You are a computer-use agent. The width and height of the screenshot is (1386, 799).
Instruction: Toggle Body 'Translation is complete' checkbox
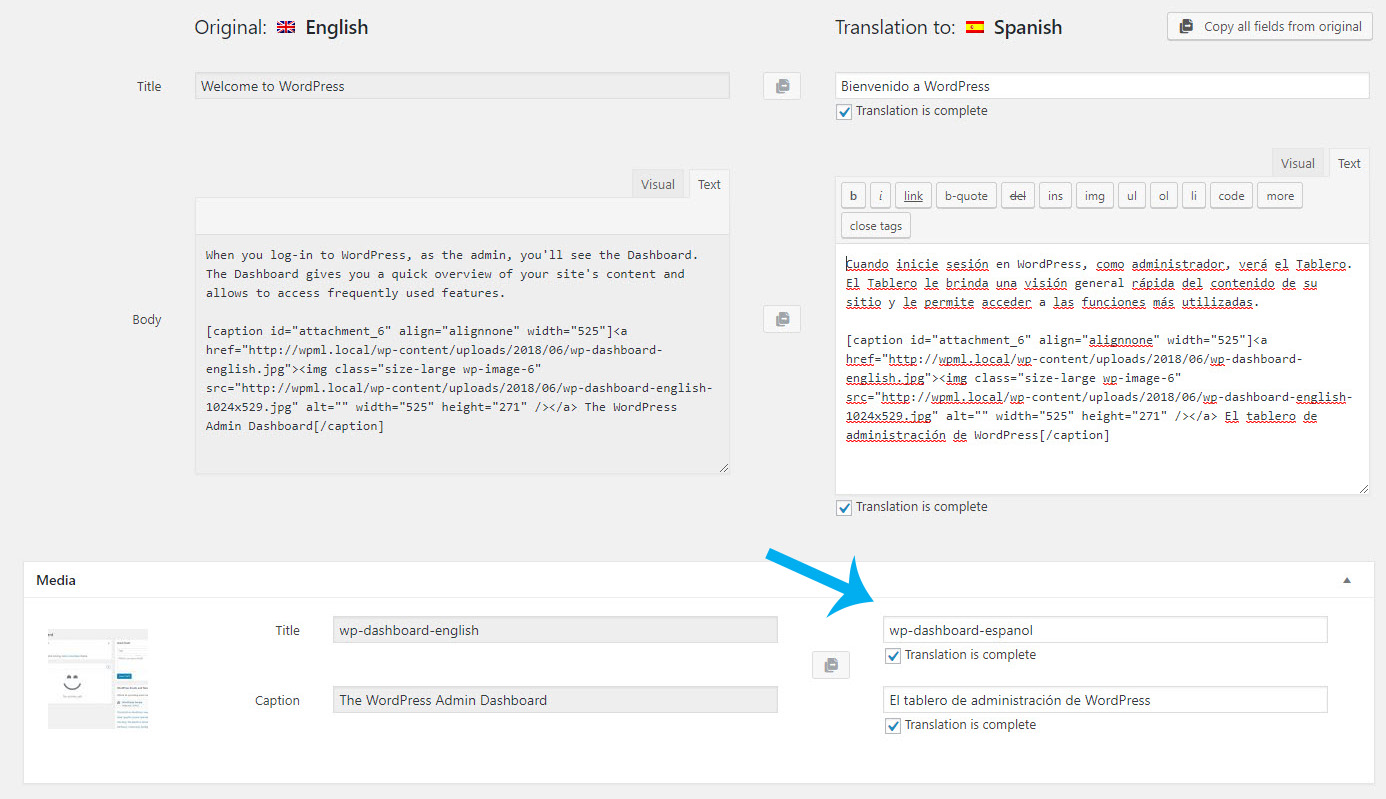click(844, 508)
